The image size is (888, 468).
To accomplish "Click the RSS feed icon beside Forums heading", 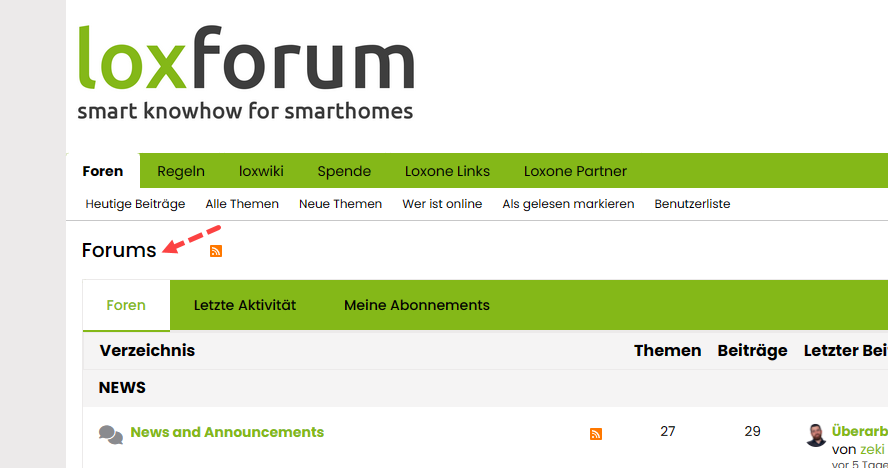I will click(x=216, y=250).
